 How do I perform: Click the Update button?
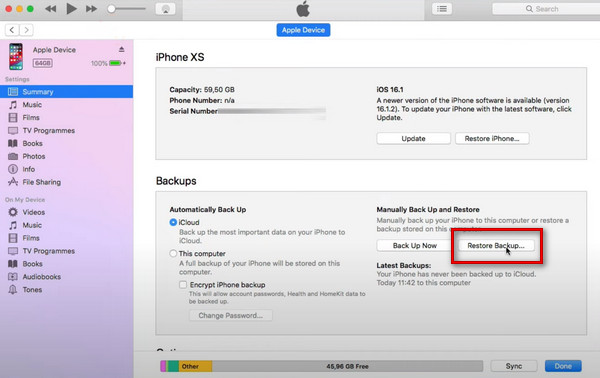[413, 138]
